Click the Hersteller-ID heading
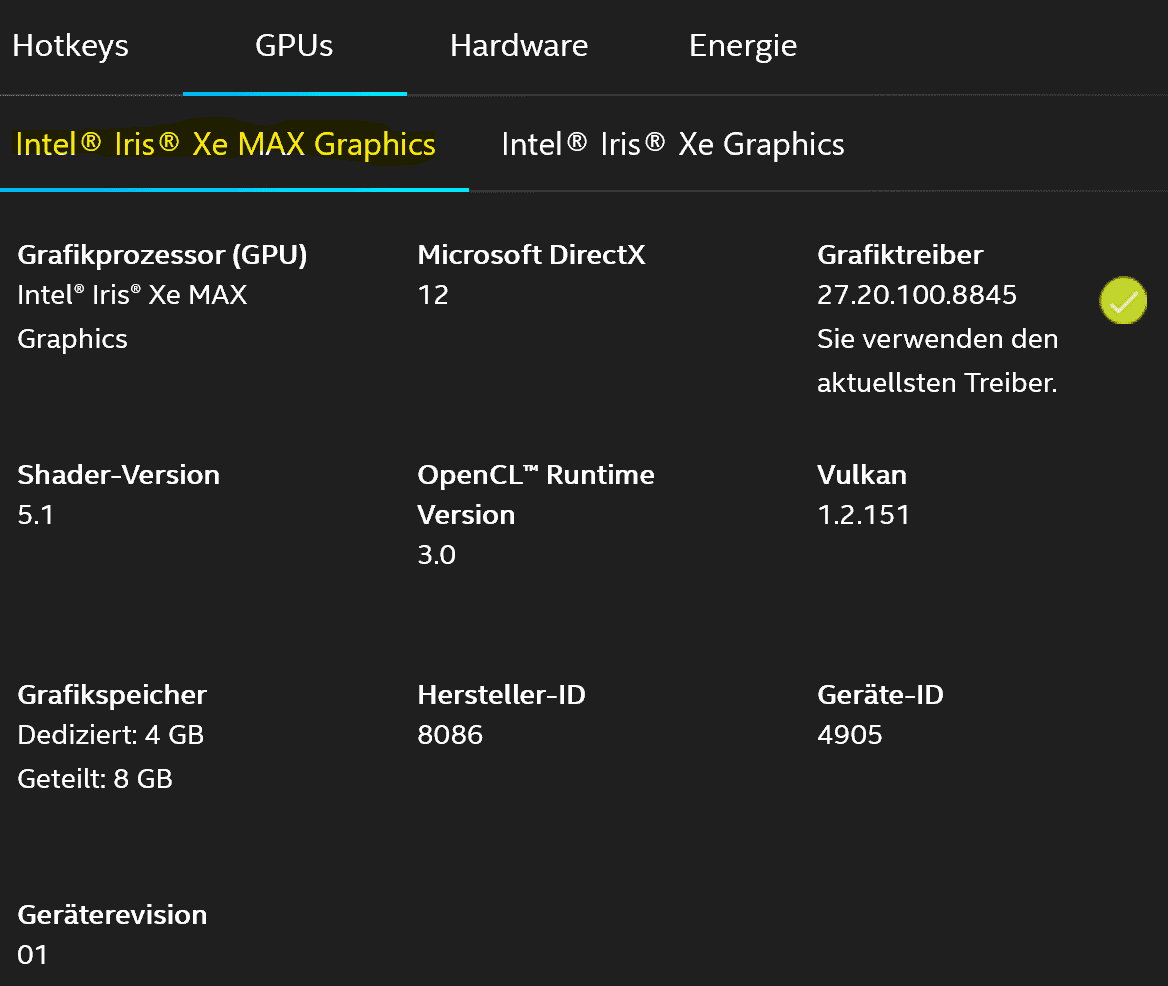The width and height of the screenshot is (1168, 986). [x=501, y=695]
